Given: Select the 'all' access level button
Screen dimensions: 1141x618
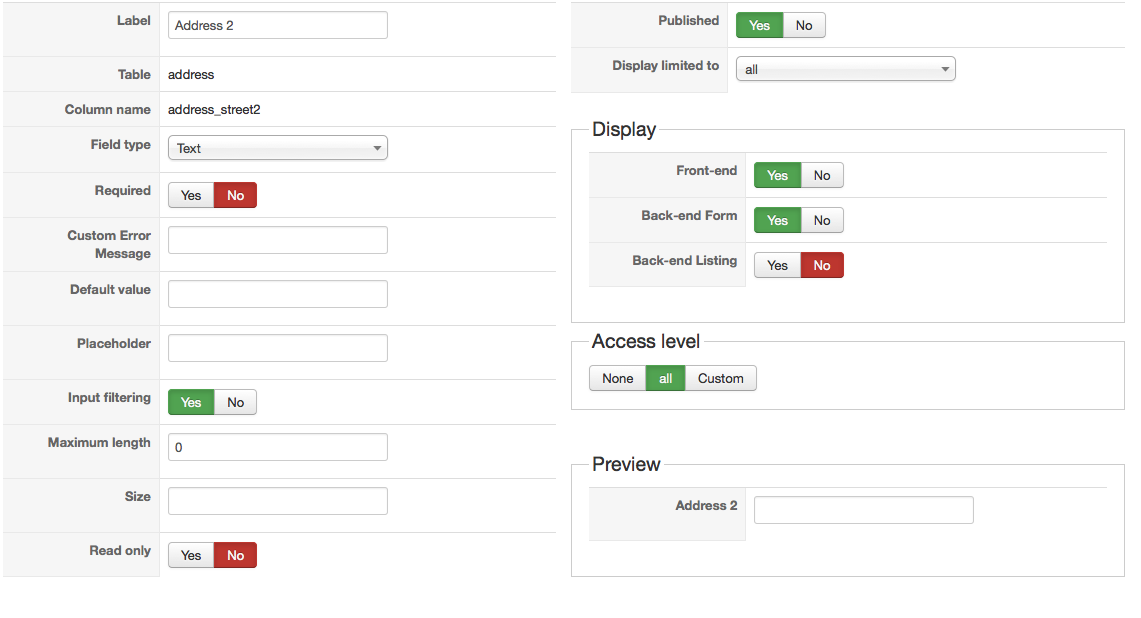Looking at the screenshot, I should pyautogui.click(x=665, y=378).
